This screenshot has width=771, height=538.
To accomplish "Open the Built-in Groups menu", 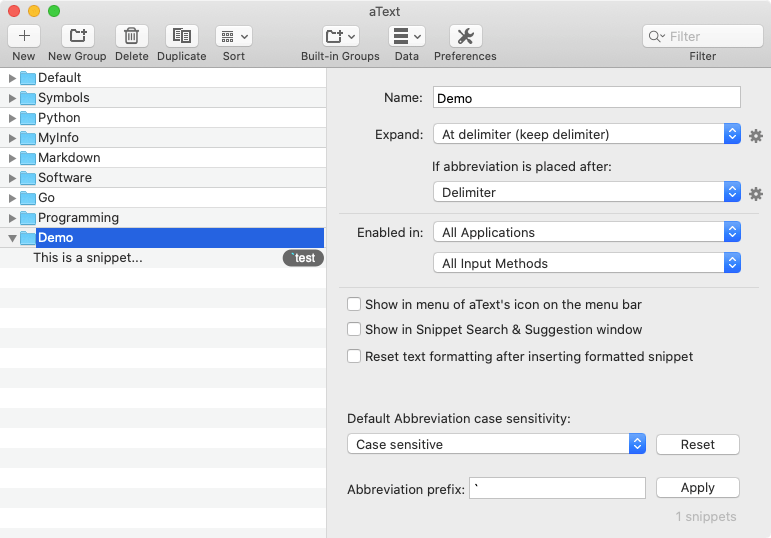I will (x=340, y=36).
